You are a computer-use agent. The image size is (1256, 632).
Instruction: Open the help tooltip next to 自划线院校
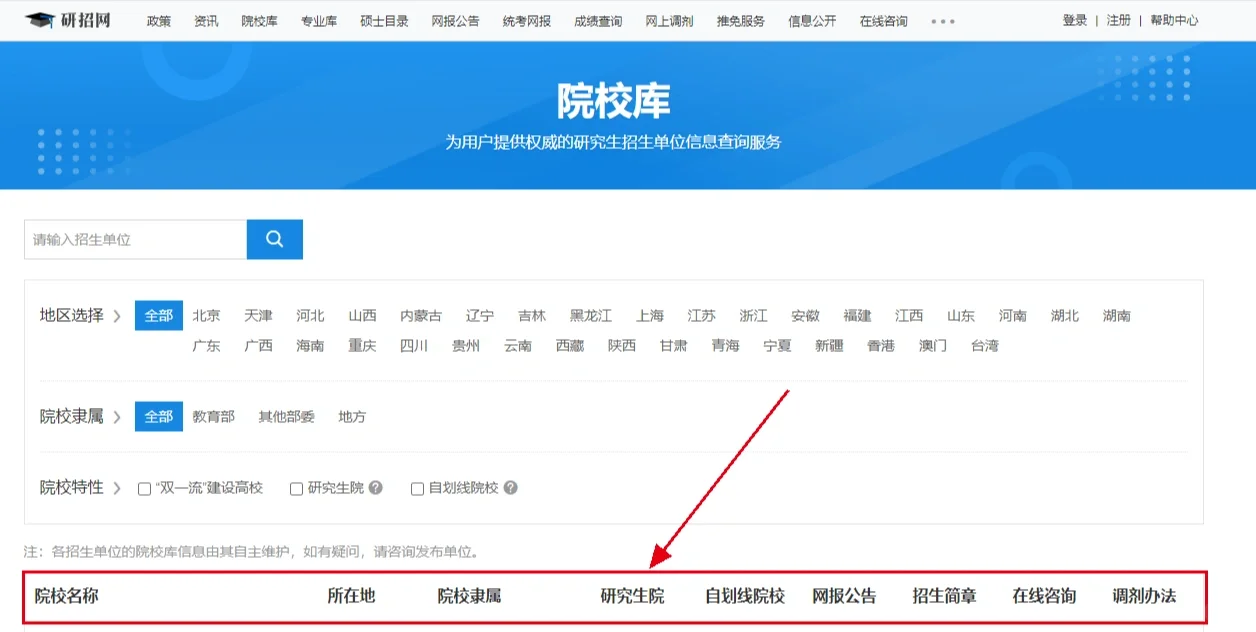[511, 488]
